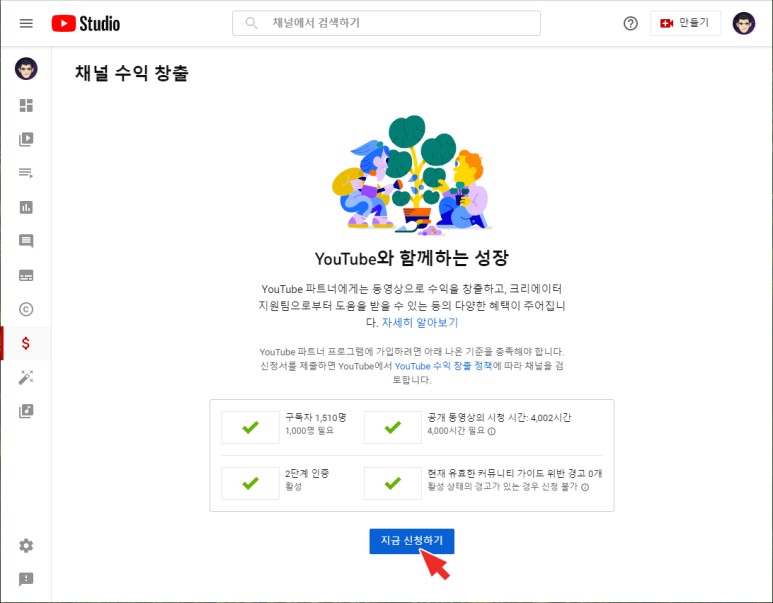Click the info icon next to 경고가 있는 경우 신청 불가
This screenshot has width=773, height=603.
coord(585,487)
